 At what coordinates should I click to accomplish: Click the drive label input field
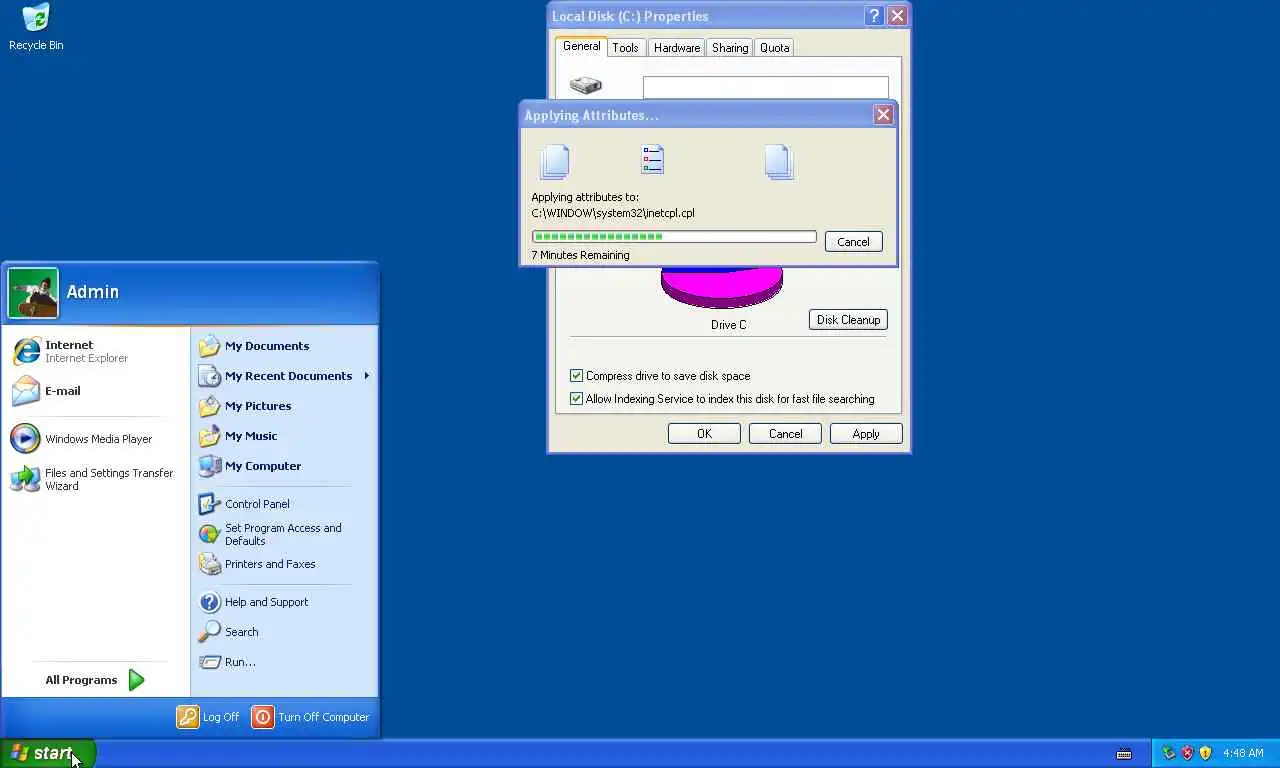pyautogui.click(x=766, y=88)
